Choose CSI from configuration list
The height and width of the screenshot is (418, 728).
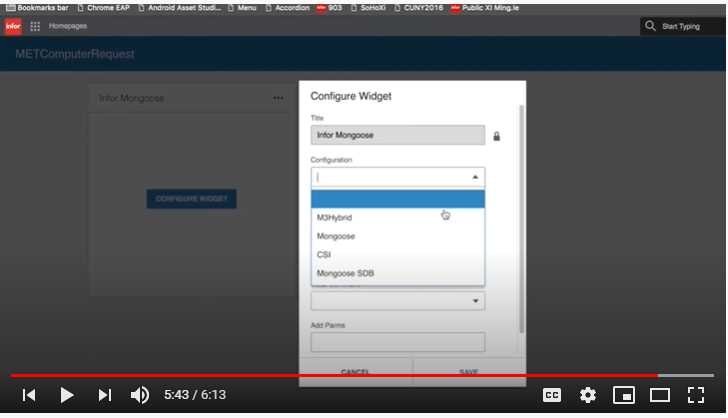[398, 255]
